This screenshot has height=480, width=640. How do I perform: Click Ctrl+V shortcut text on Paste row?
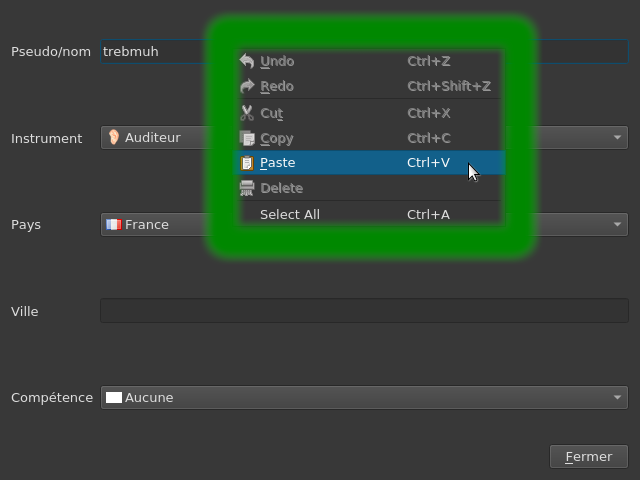point(428,162)
